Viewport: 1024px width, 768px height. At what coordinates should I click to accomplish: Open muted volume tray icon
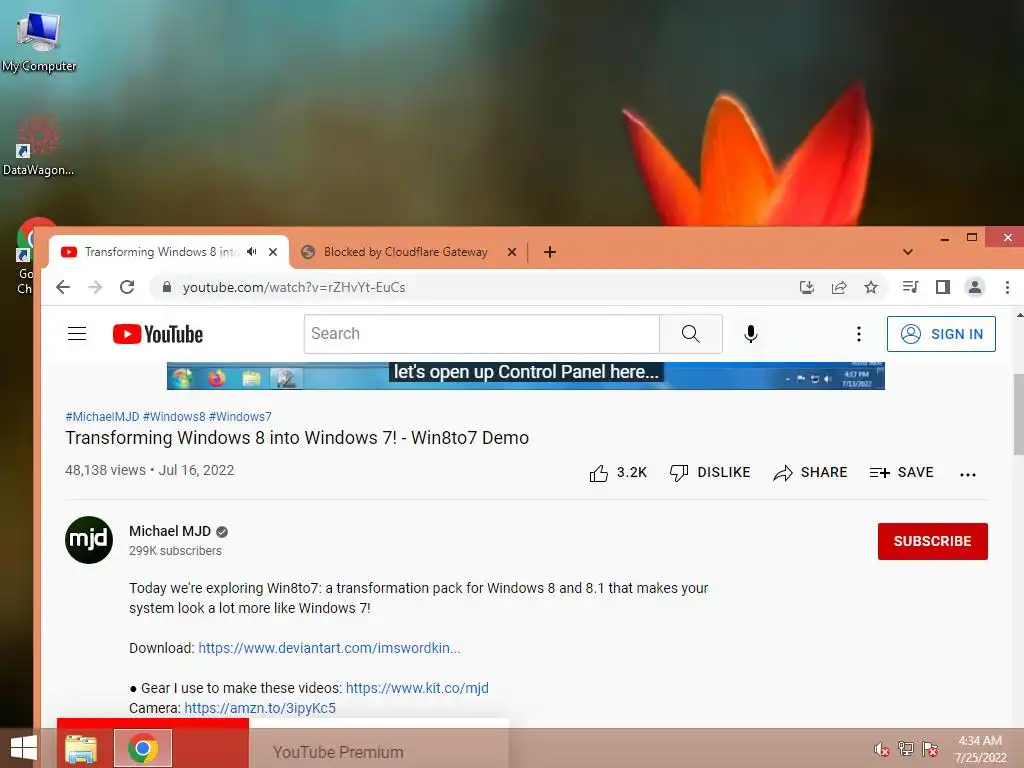pyautogui.click(x=882, y=749)
